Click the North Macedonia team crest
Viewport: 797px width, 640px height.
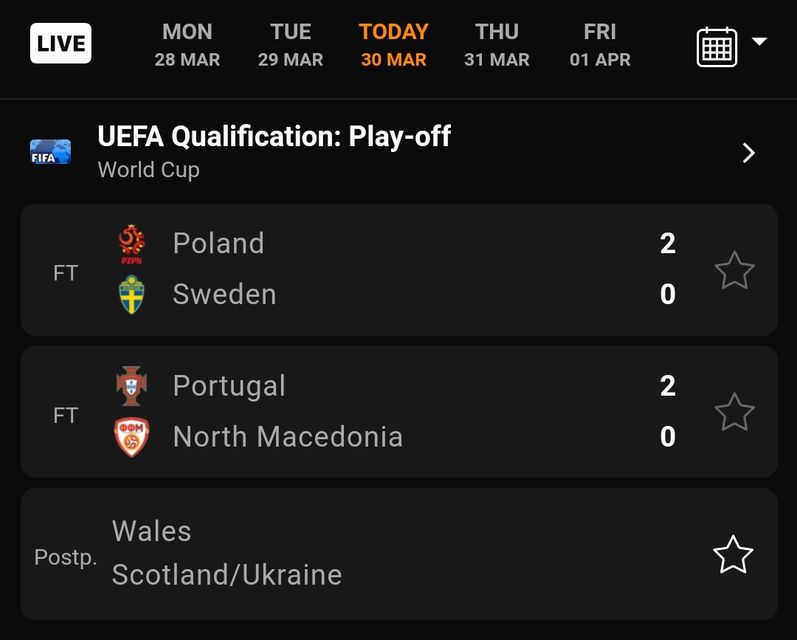point(131,437)
